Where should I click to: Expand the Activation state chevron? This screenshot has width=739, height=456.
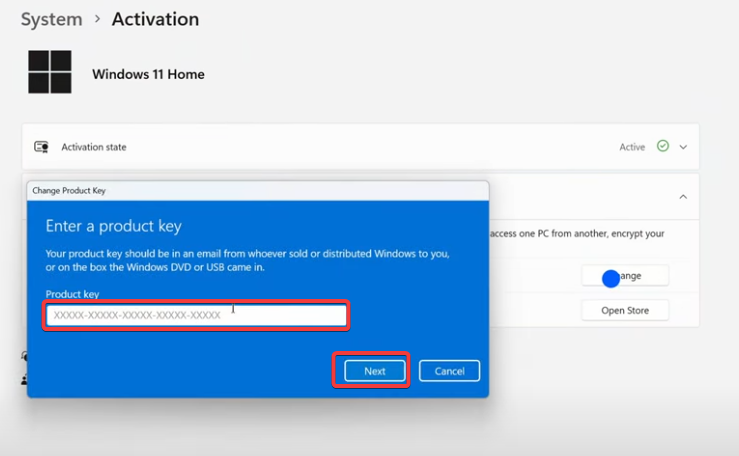pos(683,147)
